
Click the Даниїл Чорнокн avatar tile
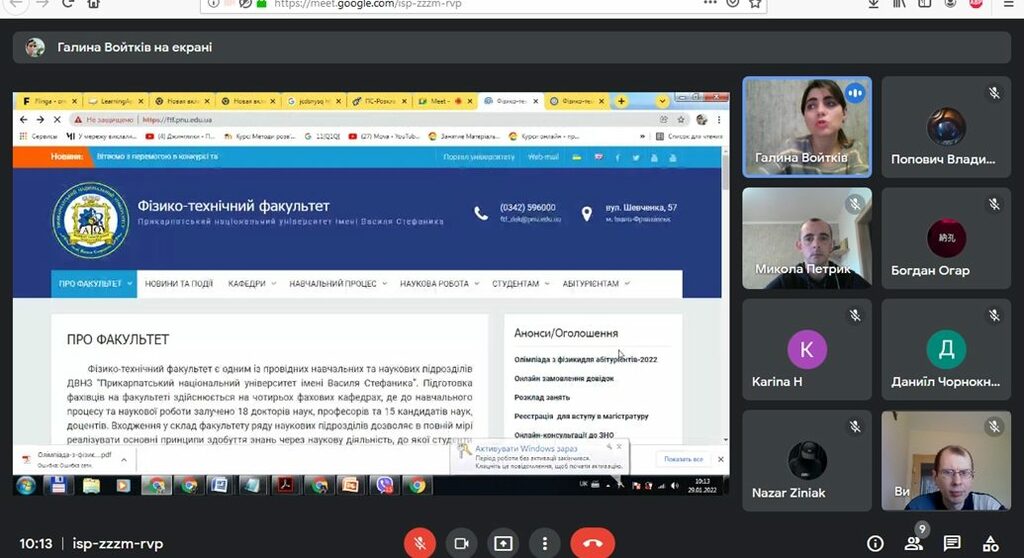[x=945, y=350]
